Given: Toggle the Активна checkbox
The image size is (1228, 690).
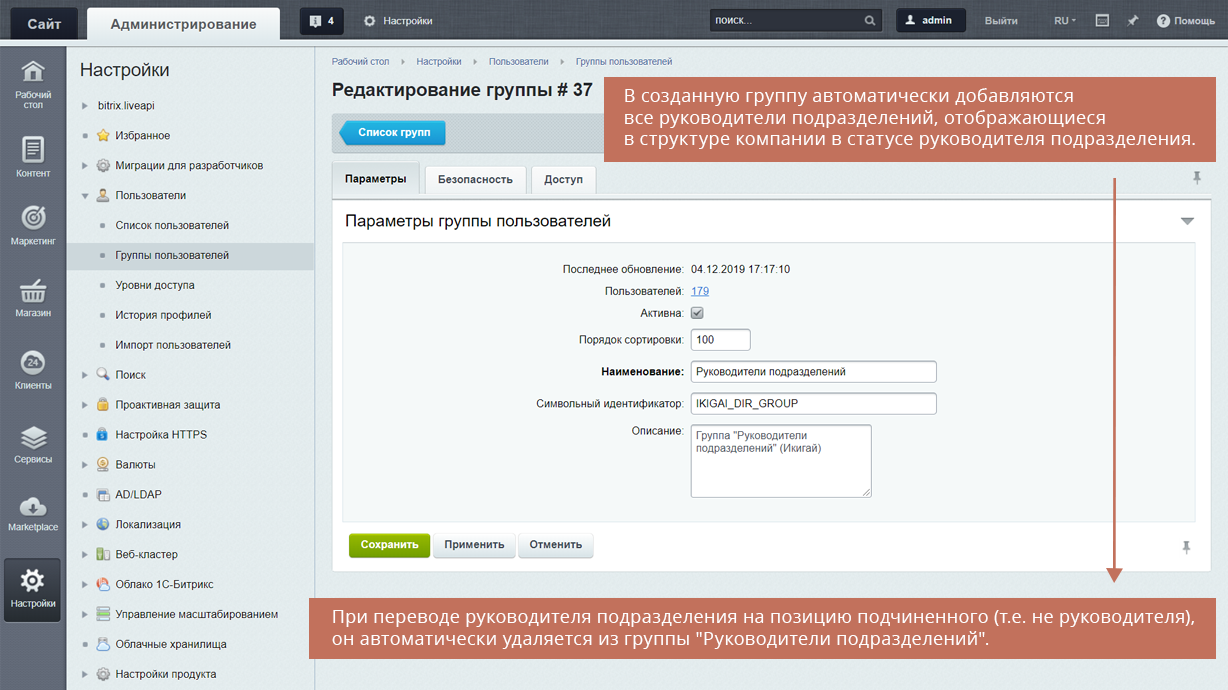Looking at the screenshot, I should [x=697, y=313].
